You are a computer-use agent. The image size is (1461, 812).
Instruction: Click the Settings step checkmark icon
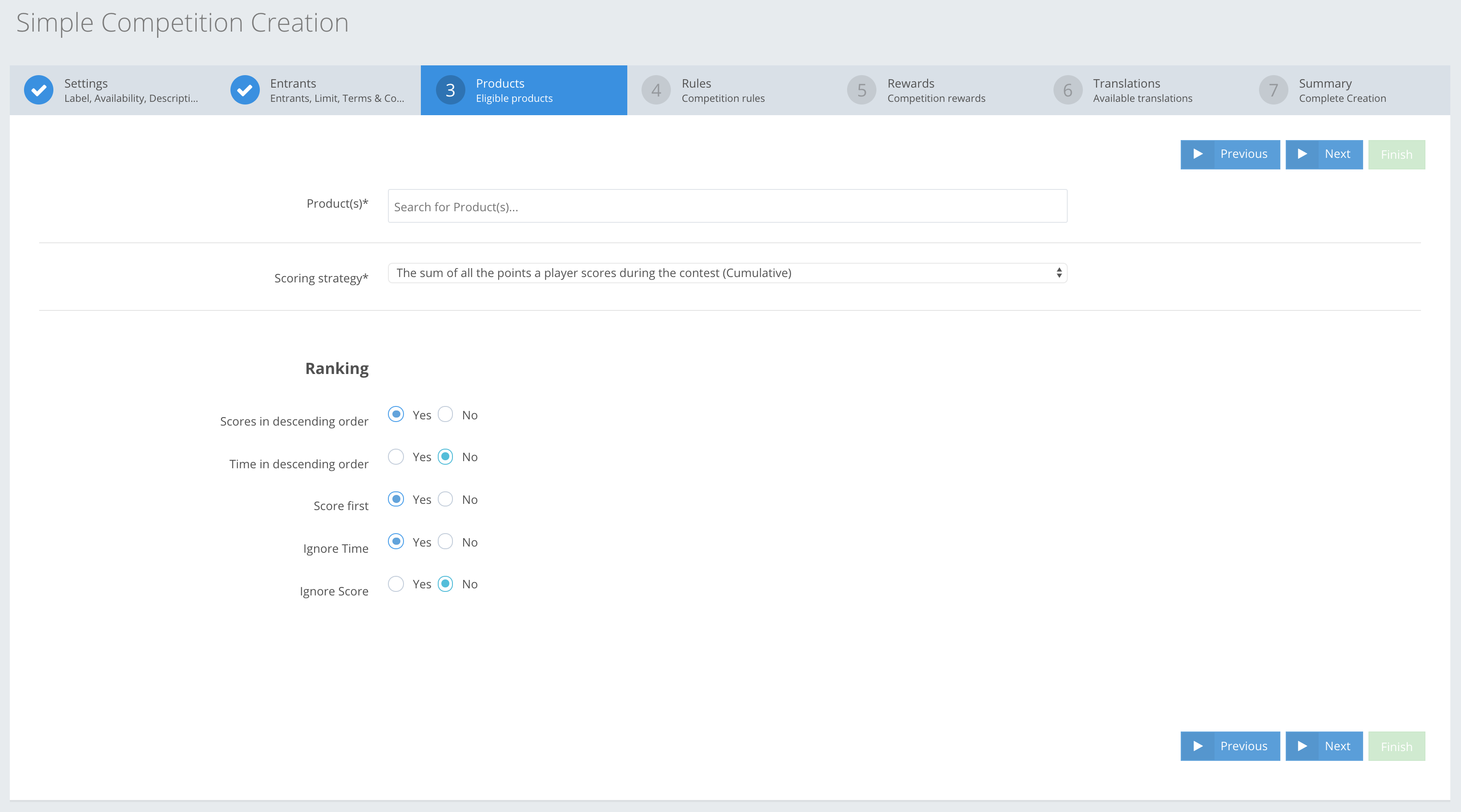39,90
